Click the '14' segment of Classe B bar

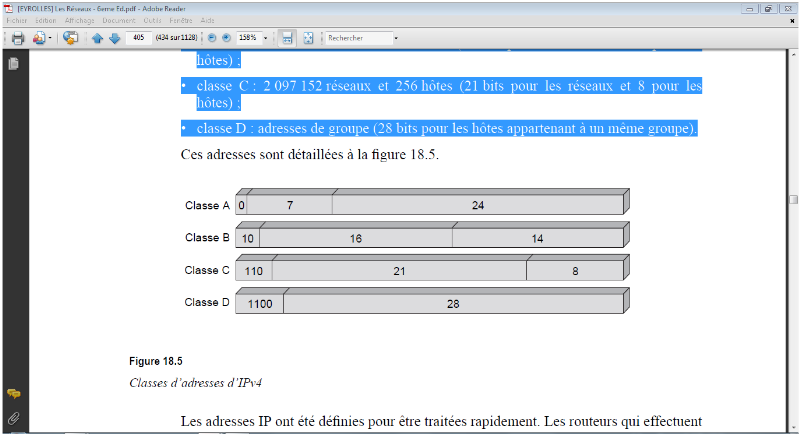pyautogui.click(x=537, y=238)
